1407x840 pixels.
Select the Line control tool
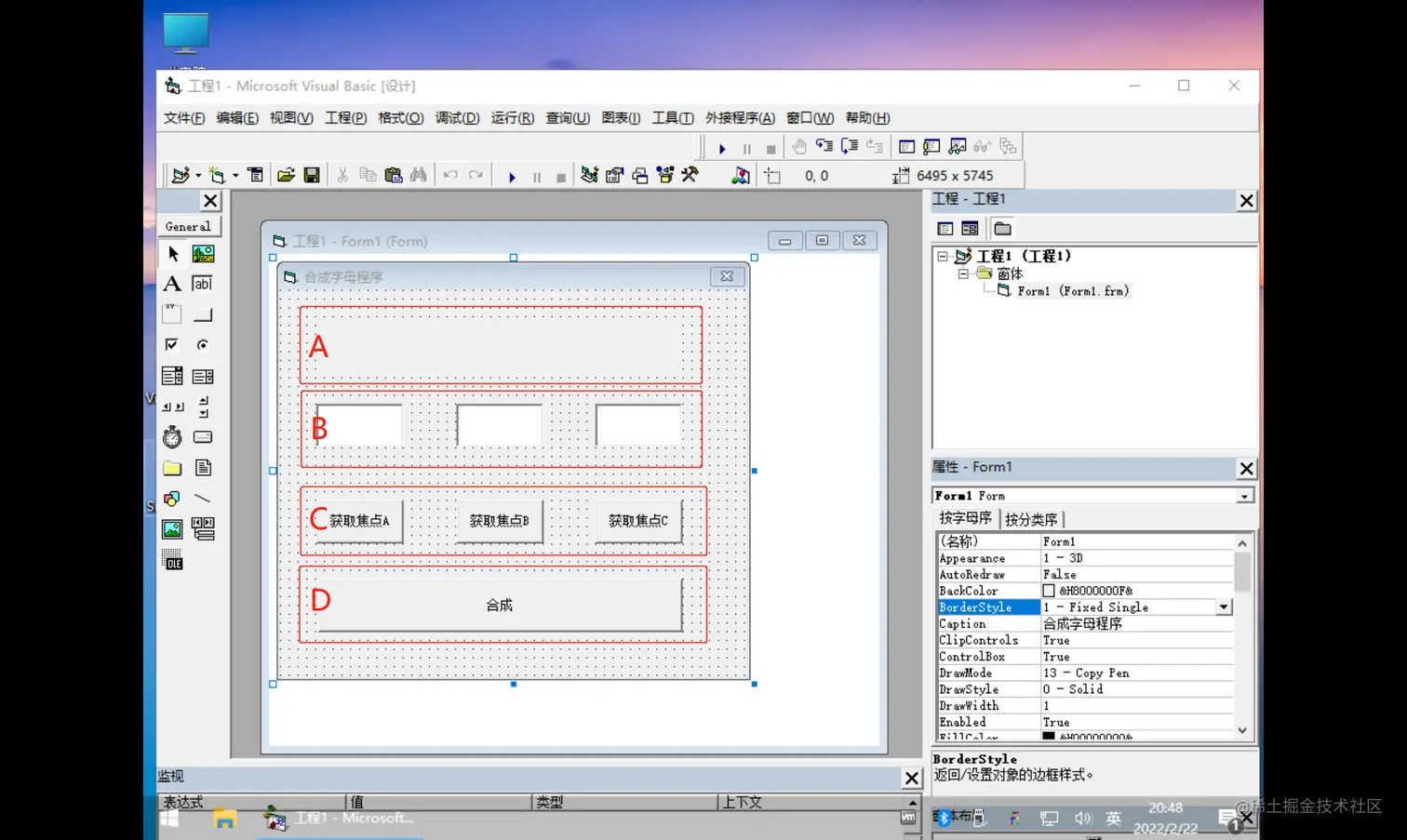click(203, 499)
